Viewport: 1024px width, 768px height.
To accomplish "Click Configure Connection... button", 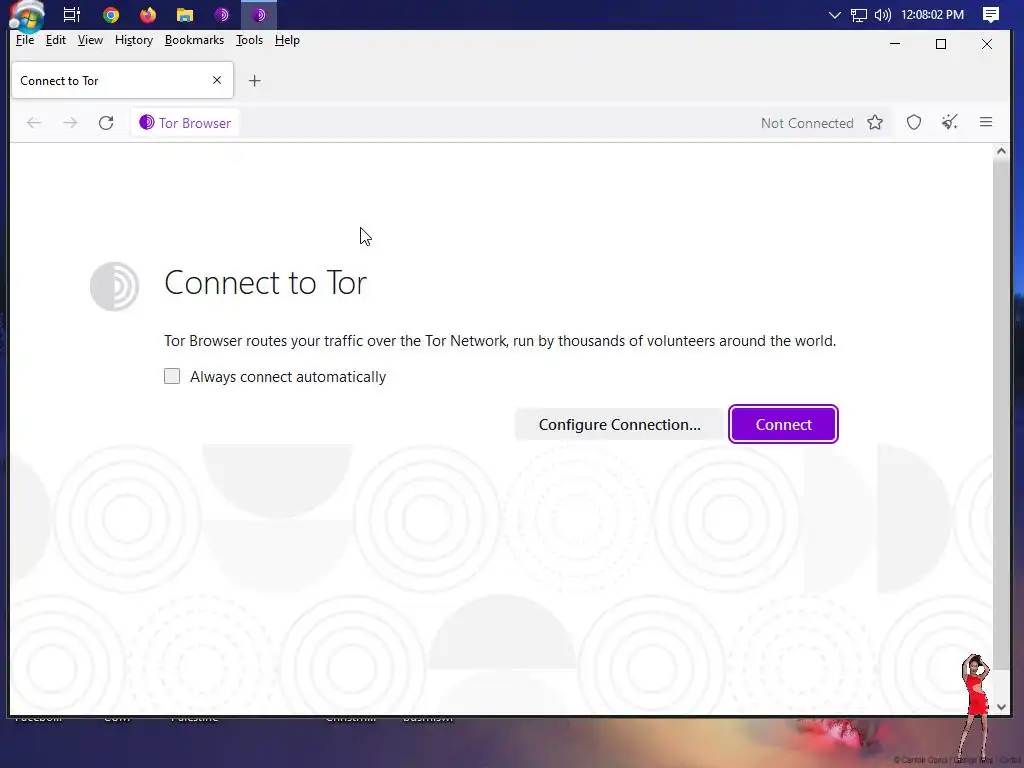I will 619,424.
